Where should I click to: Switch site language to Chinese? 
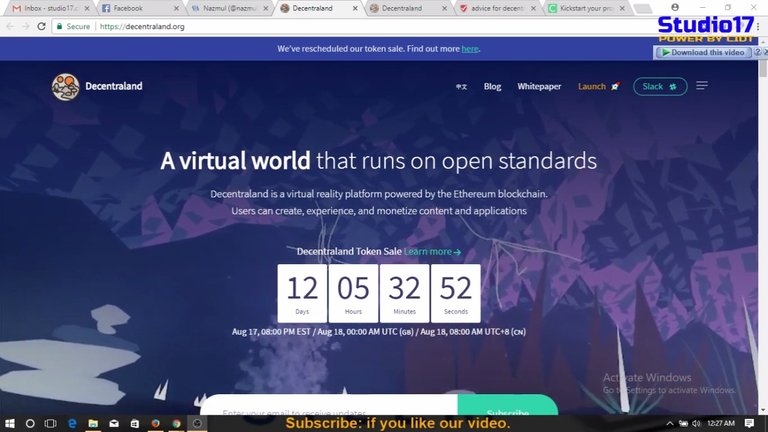click(x=461, y=87)
